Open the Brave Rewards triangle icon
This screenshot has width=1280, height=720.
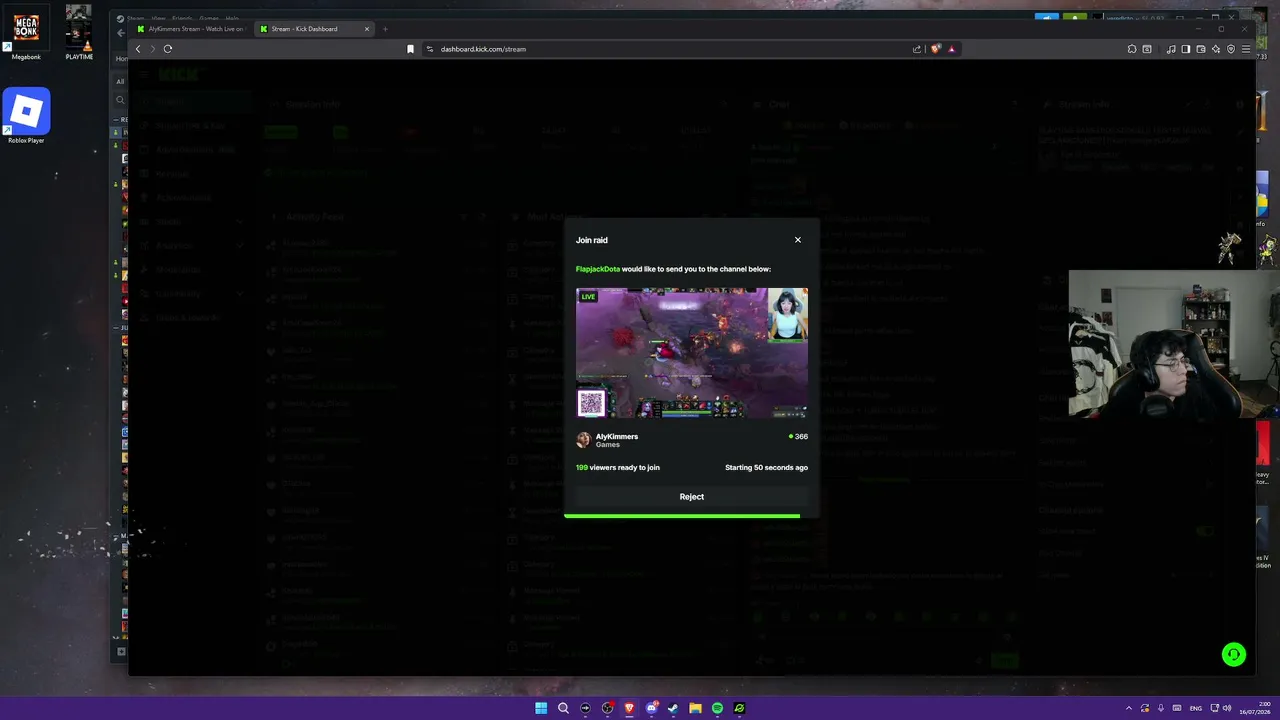(951, 49)
